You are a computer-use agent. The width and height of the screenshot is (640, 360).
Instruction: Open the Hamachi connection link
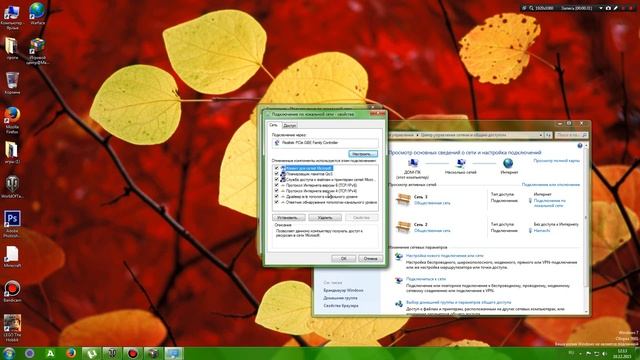[x=542, y=231]
